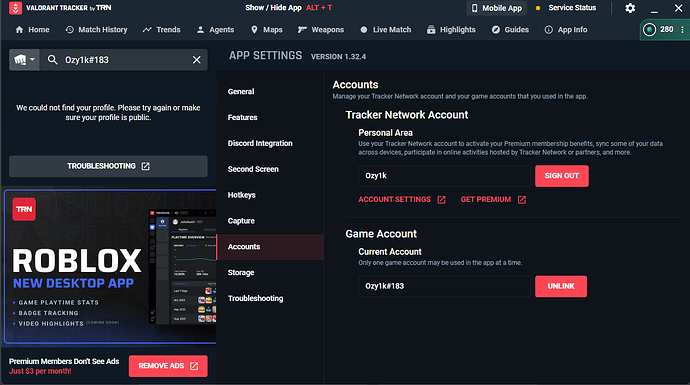The image size is (690, 385).
Task: Click the TROUBLESHOOTING button
Action: pyautogui.click(x=108, y=166)
